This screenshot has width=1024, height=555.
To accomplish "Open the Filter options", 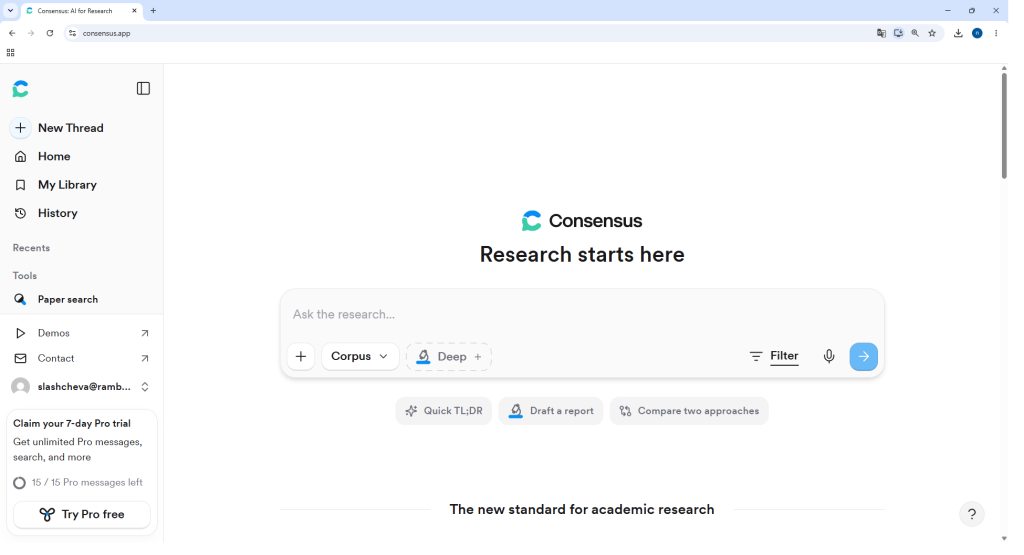I will coord(774,357).
